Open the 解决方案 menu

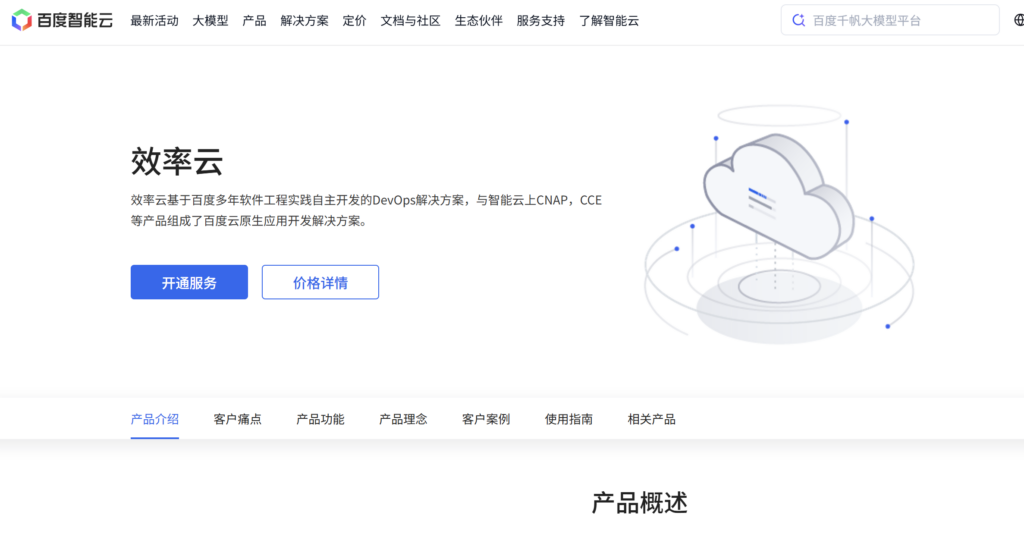pyautogui.click(x=304, y=21)
